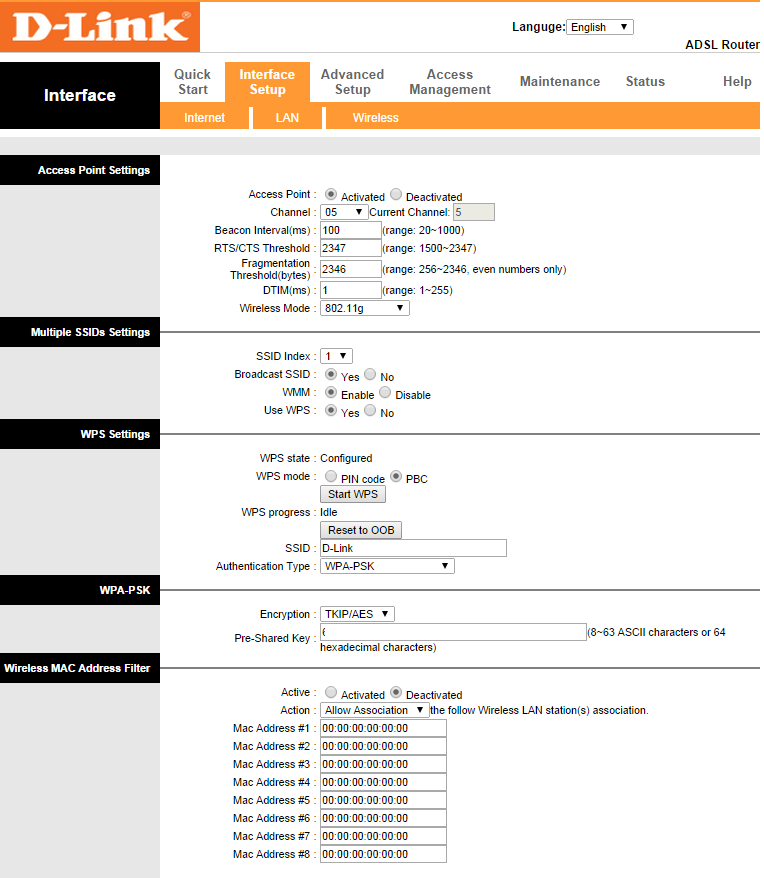The image size is (764, 878).
Task: Set Access Point to Deactivated
Action: pos(396,194)
